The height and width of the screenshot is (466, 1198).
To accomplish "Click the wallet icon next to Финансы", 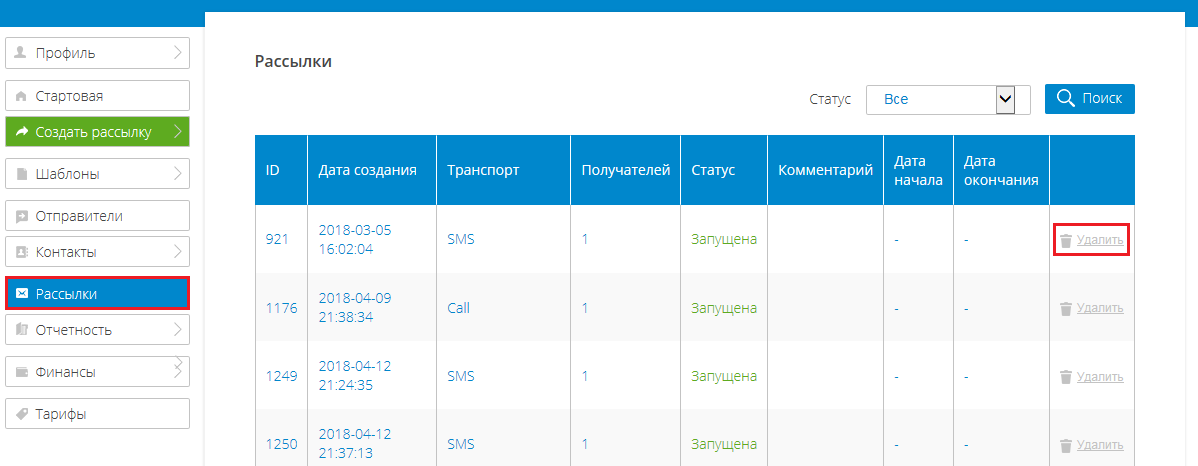I will 21,373.
